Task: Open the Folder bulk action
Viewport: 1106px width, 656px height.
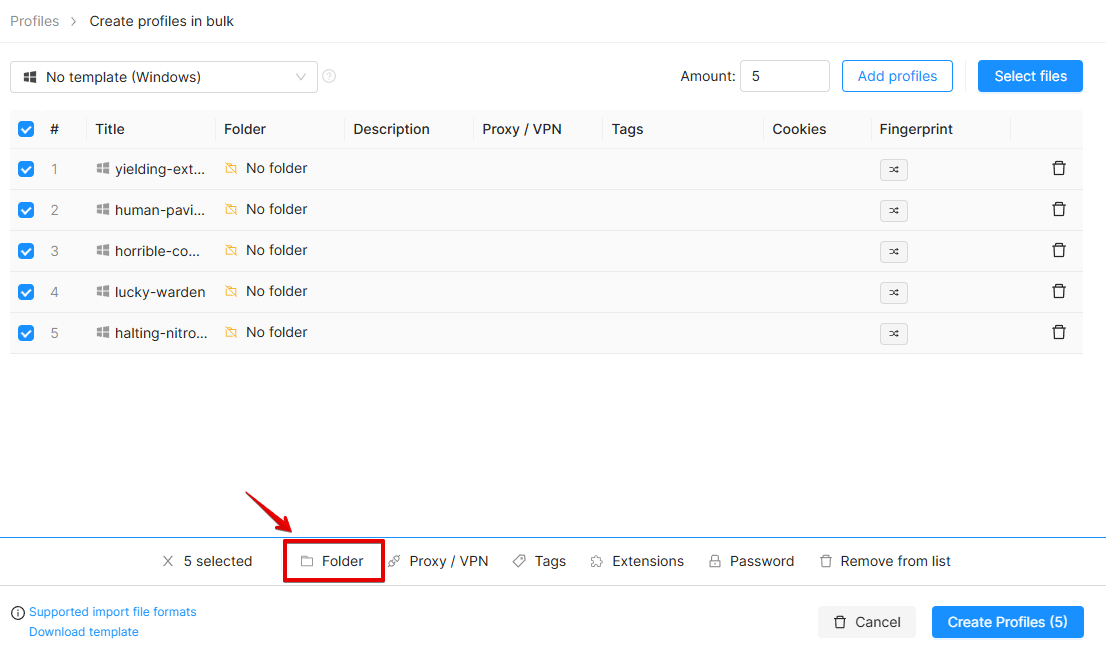Action: pyautogui.click(x=332, y=561)
